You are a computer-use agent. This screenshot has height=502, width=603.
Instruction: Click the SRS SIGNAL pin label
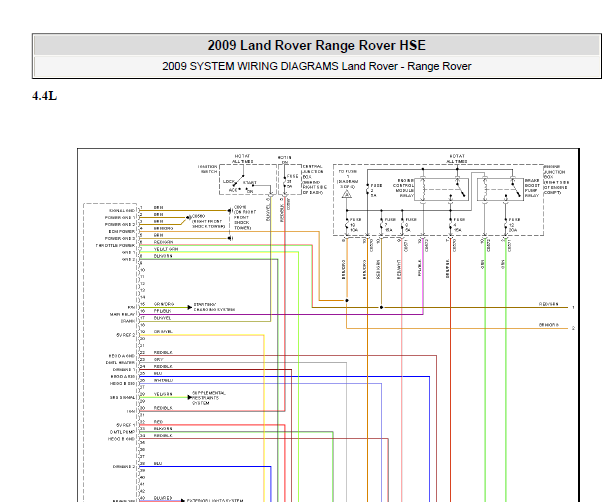click(x=123, y=397)
